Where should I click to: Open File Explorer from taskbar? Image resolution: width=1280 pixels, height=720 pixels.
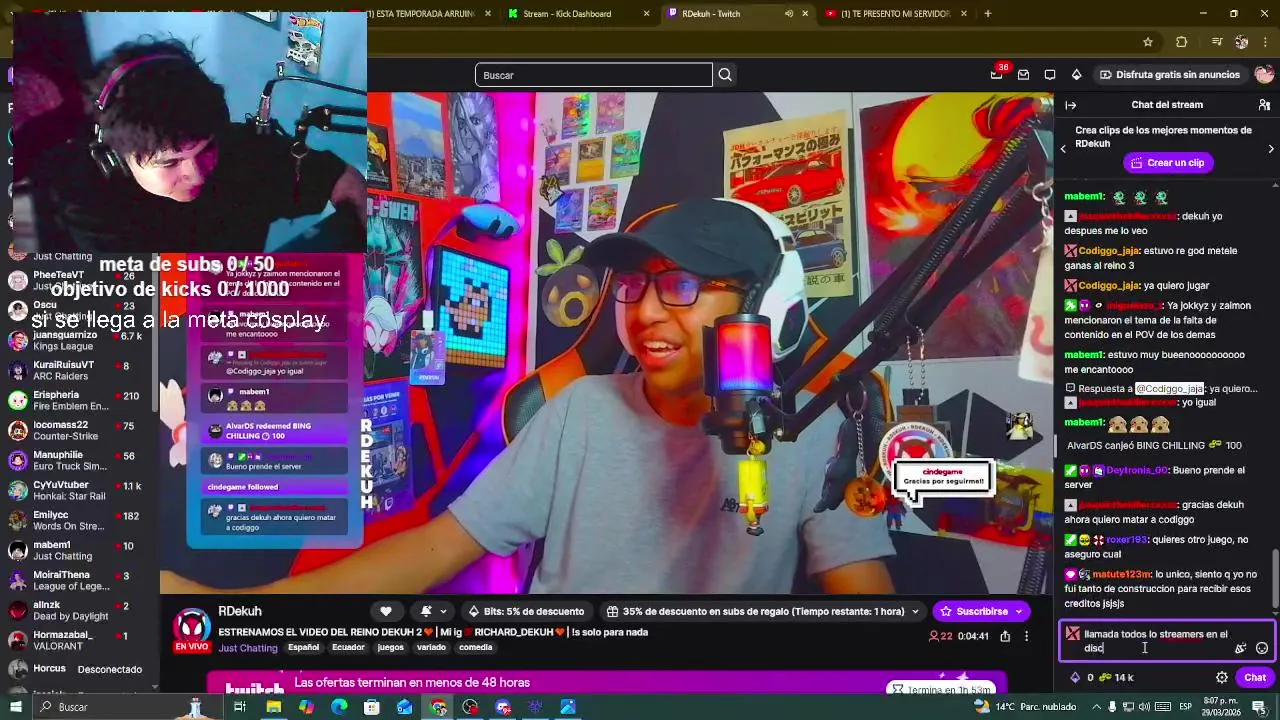pos(273,707)
